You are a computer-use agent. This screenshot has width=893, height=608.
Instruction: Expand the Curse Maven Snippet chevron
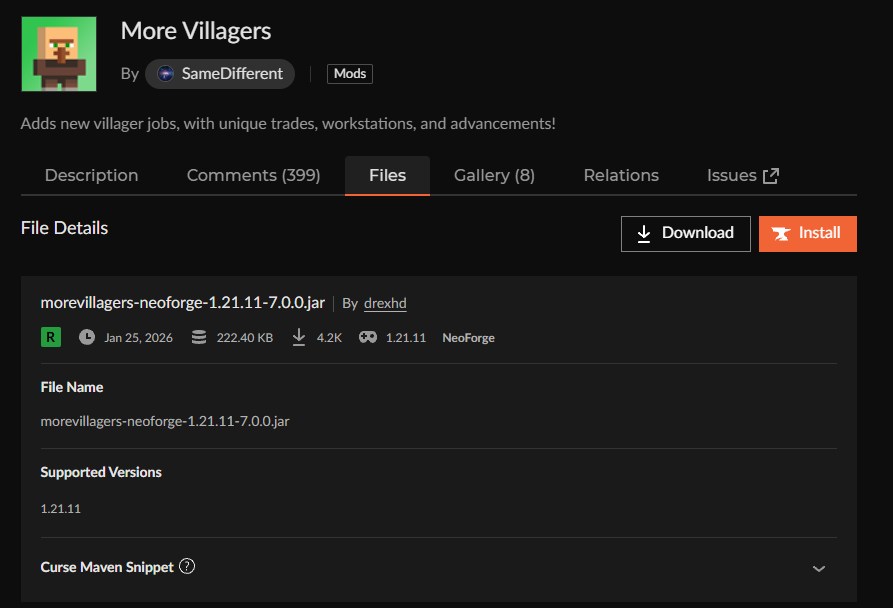[819, 568]
